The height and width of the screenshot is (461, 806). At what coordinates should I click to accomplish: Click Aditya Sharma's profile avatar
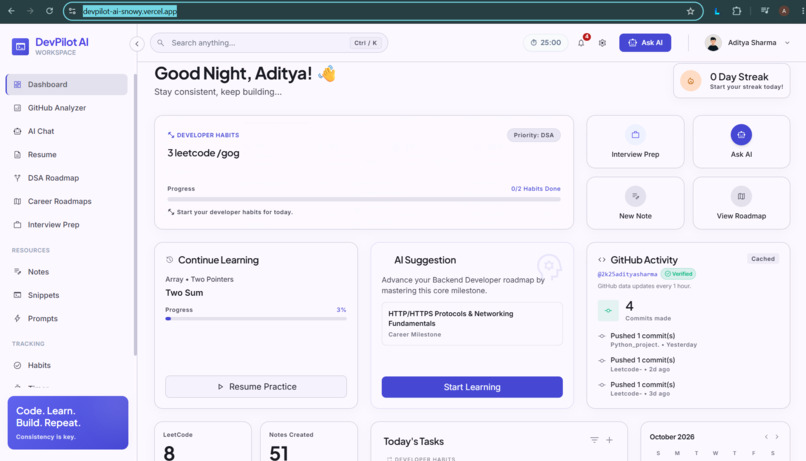click(x=713, y=43)
